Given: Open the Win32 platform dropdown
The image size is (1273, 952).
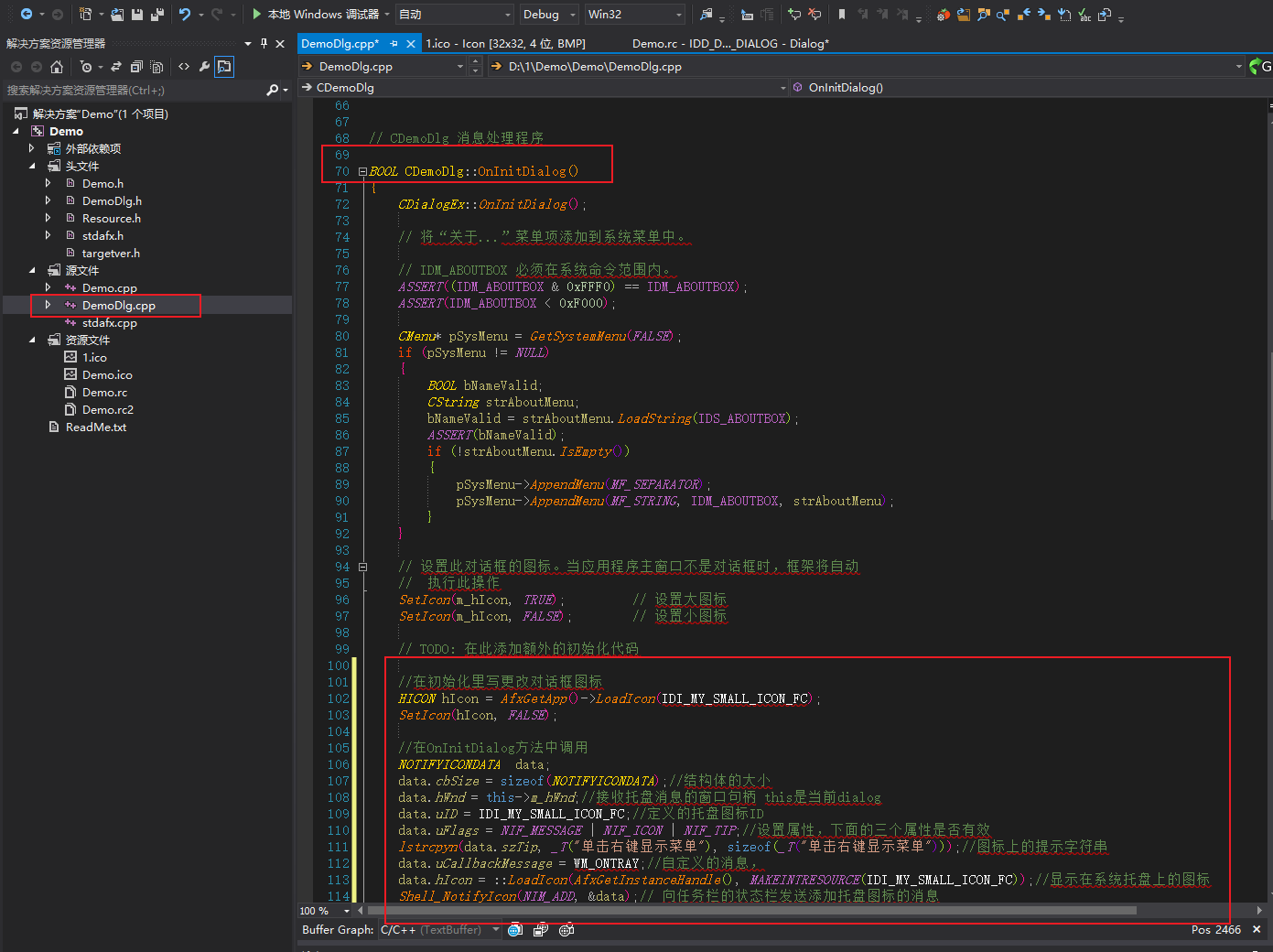Looking at the screenshot, I should click(x=635, y=14).
